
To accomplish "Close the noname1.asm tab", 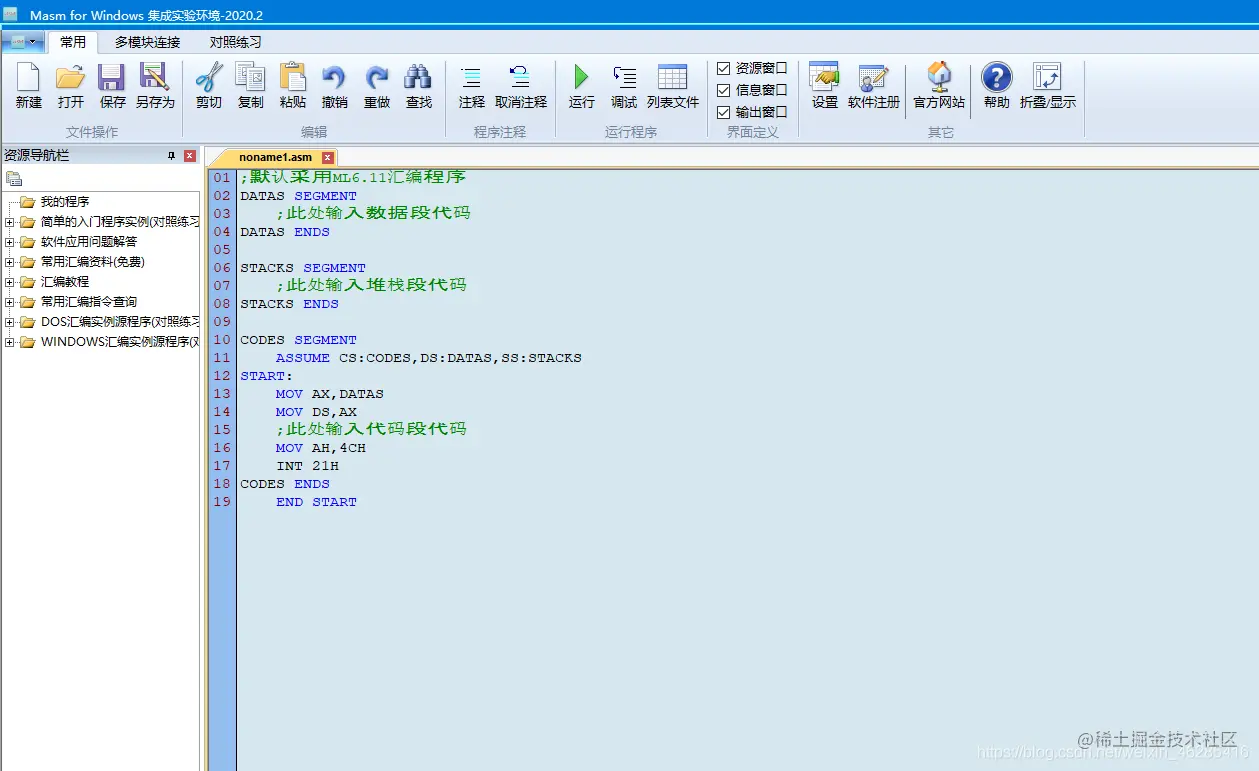I will 328,158.
